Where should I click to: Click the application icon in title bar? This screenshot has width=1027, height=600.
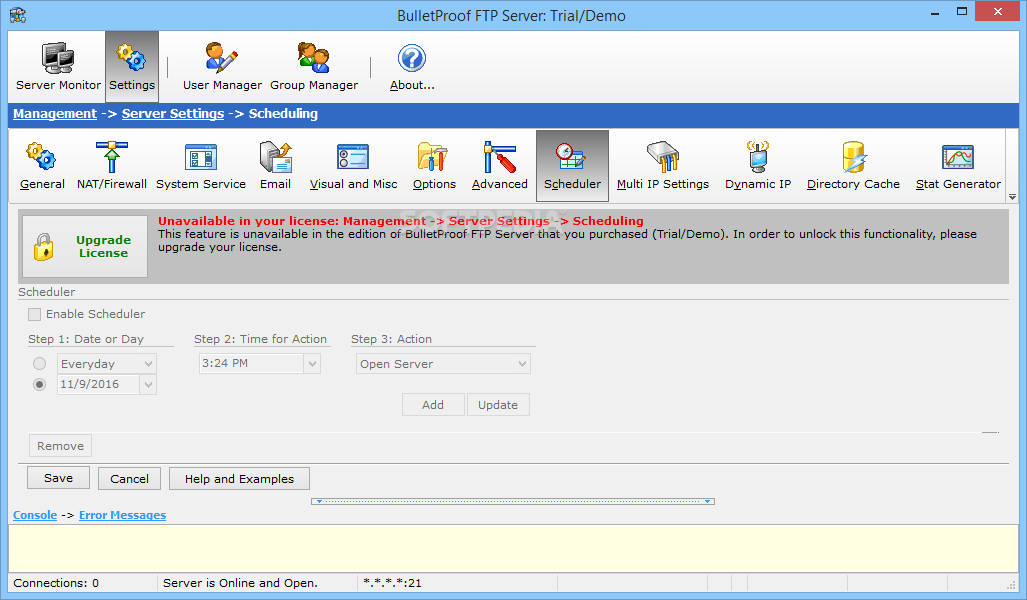point(18,14)
